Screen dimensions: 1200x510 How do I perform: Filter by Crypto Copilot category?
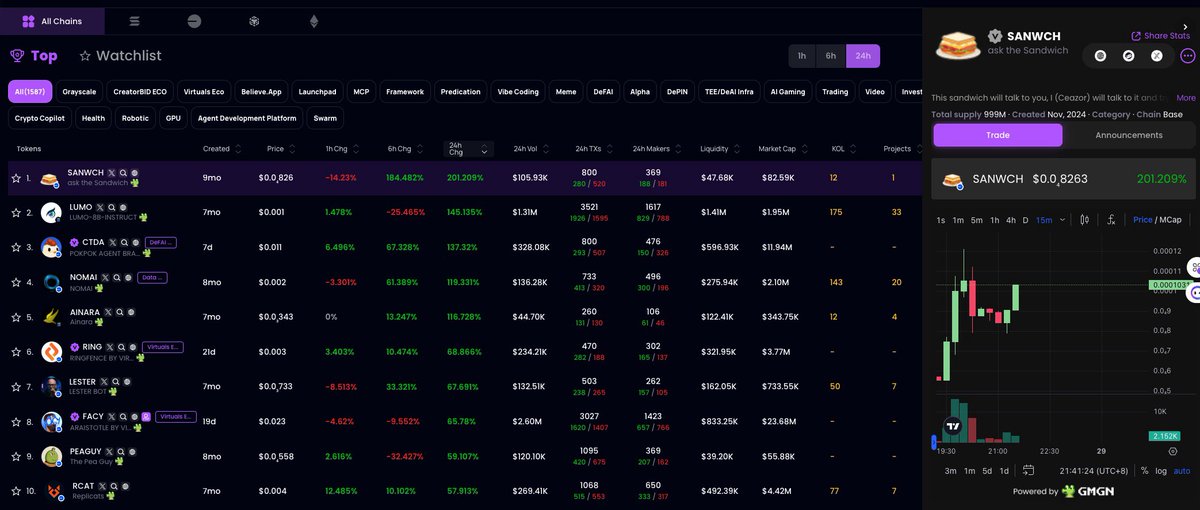point(40,118)
